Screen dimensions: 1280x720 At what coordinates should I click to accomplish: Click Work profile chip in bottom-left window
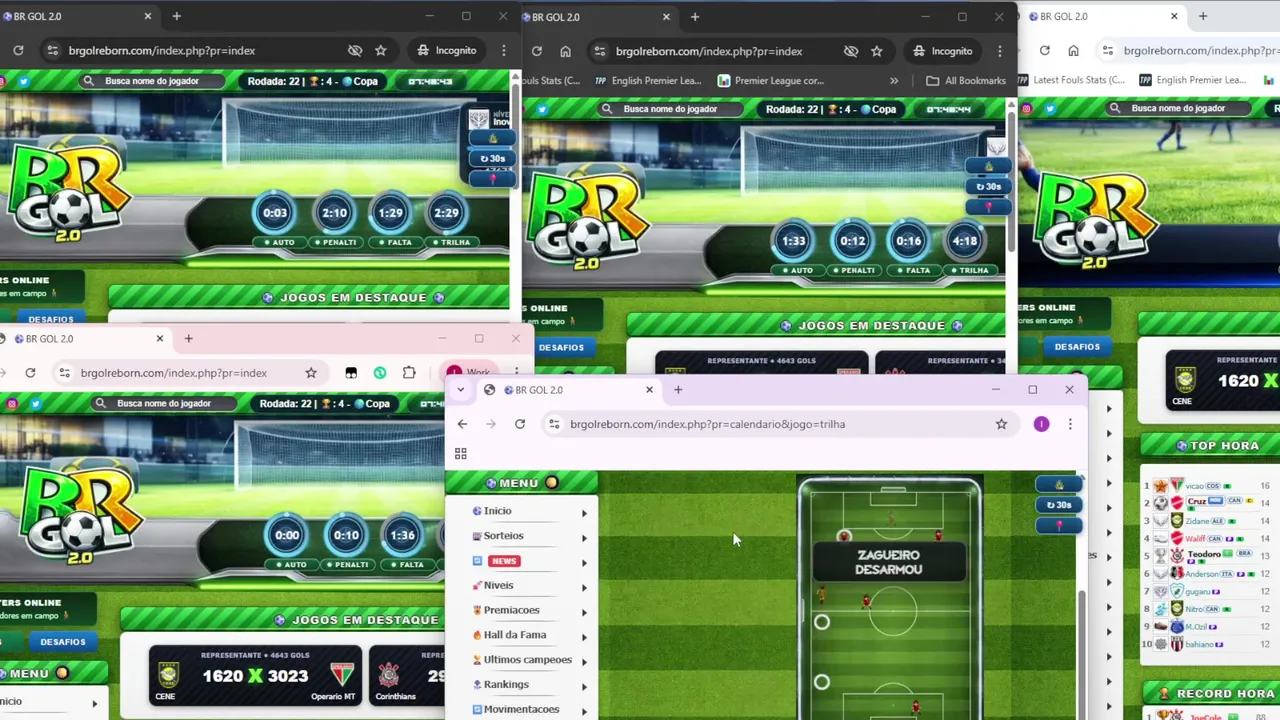(x=469, y=373)
